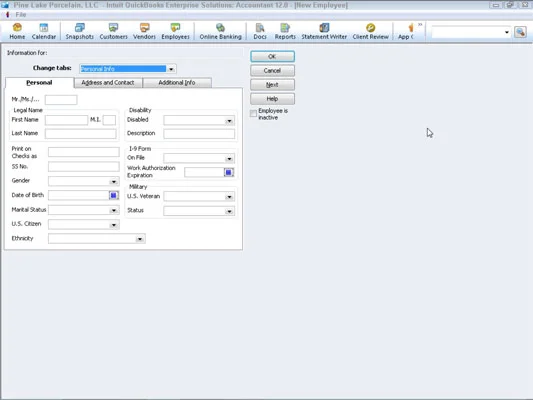Open the File menu
The image size is (533, 400).
click(x=21, y=15)
